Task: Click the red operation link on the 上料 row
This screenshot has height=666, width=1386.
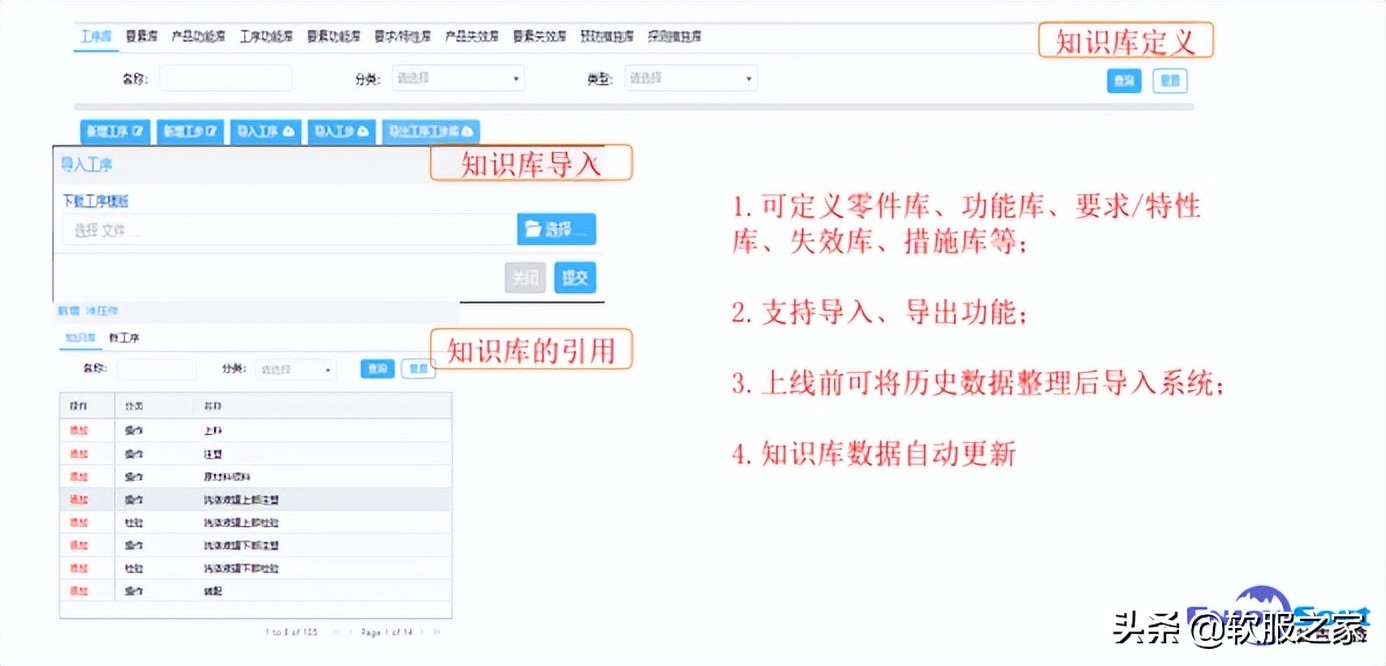Action: coord(78,428)
